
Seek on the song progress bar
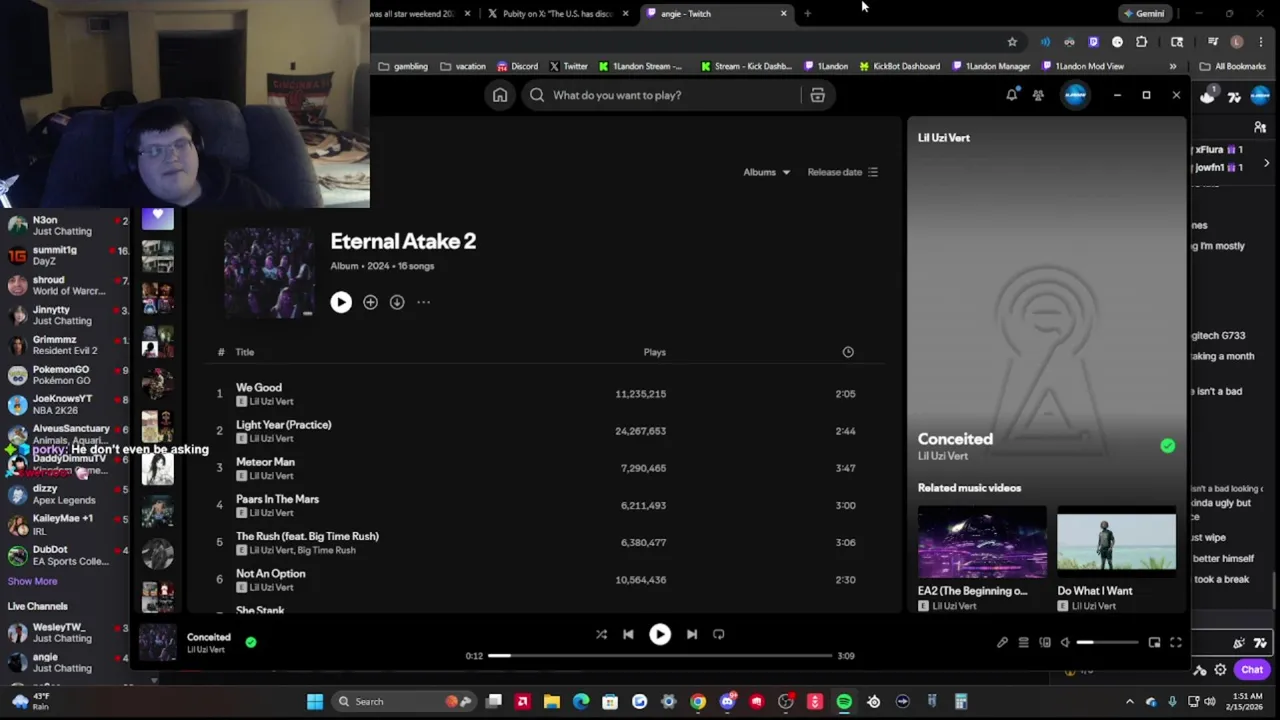pos(660,656)
